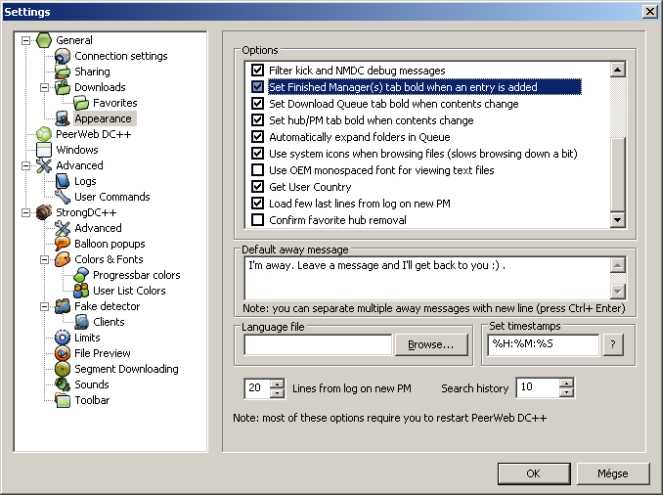Enable OEM monospaced font checkbox

(258, 171)
